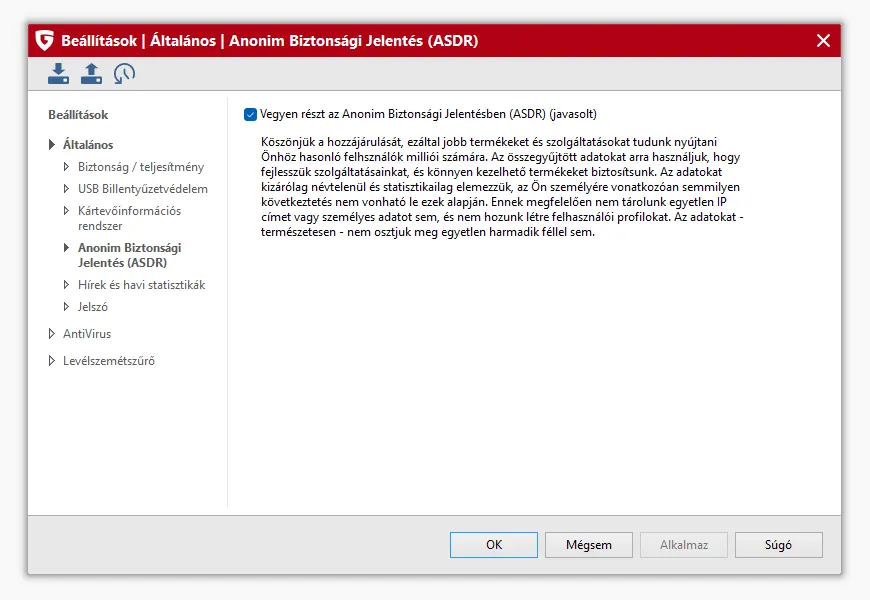Expand the Levélszemétszűrő tree section

point(52,361)
